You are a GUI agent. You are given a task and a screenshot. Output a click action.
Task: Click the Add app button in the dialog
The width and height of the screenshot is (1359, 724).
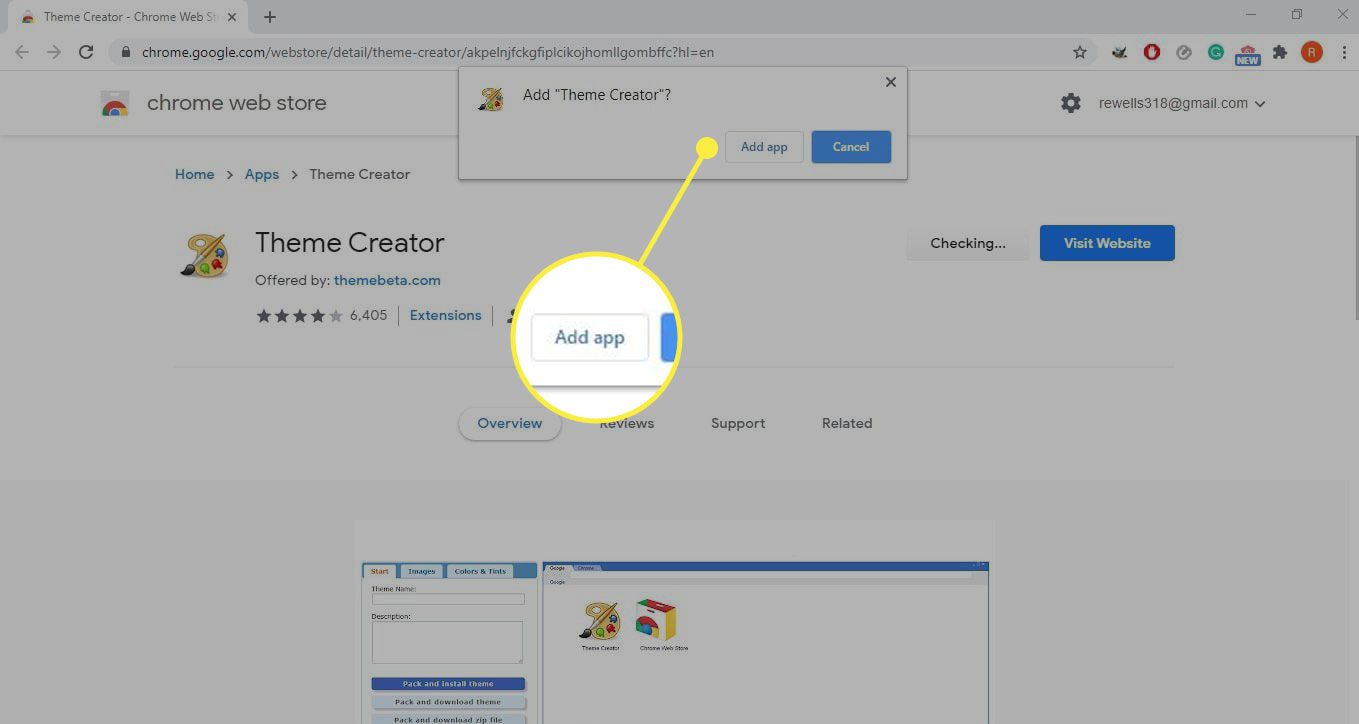[x=764, y=147]
